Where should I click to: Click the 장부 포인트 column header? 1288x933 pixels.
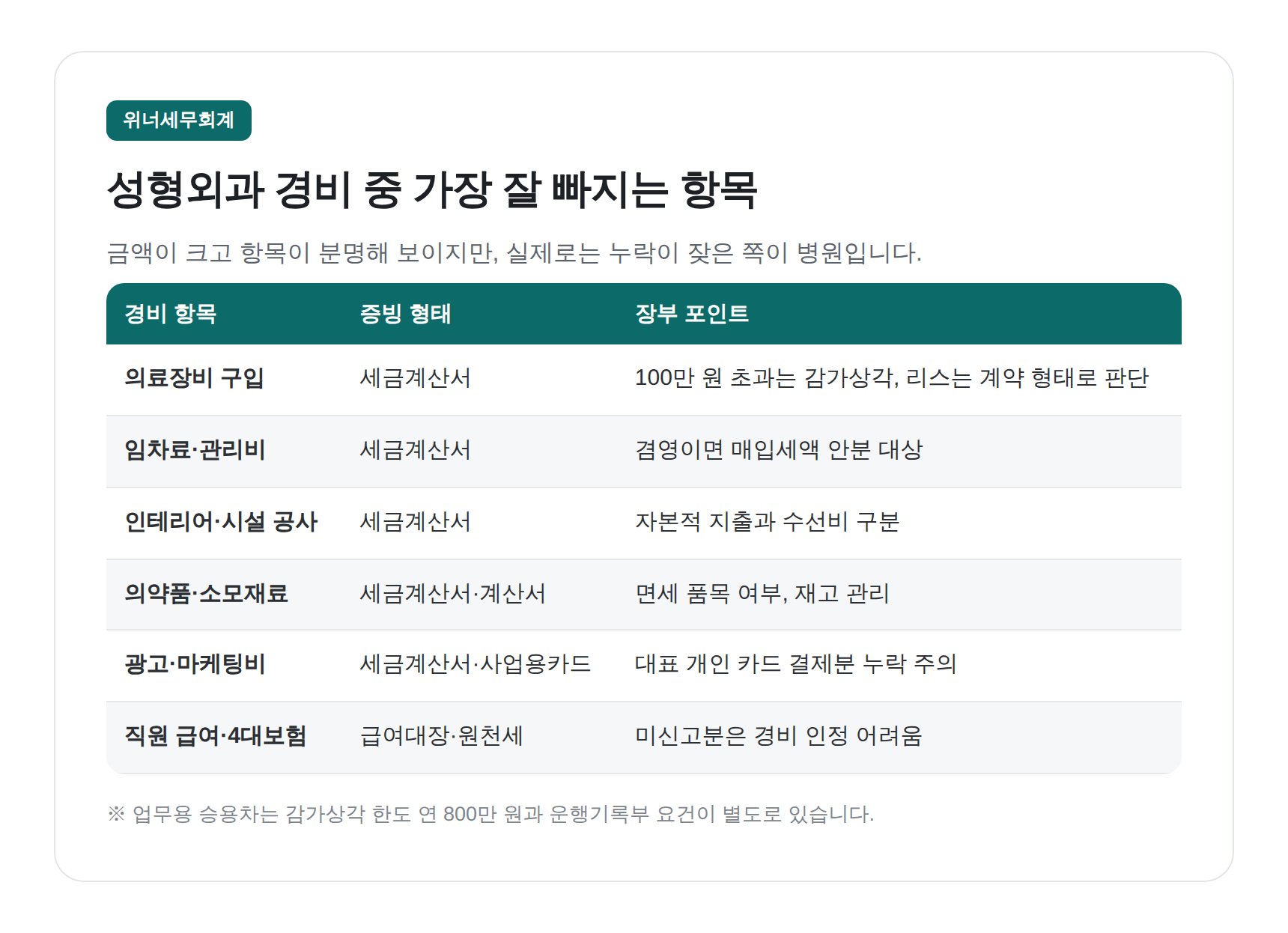692,314
